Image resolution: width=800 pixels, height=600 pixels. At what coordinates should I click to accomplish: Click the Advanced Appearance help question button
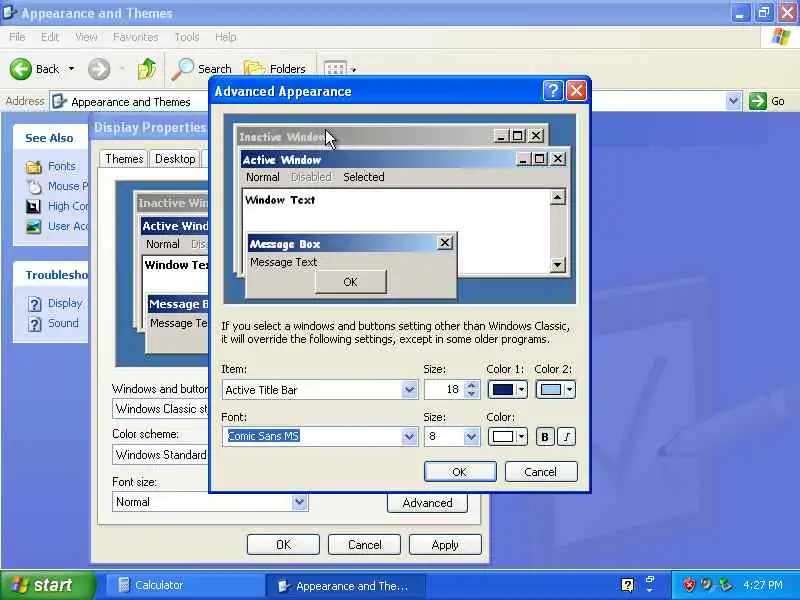pyautogui.click(x=553, y=91)
